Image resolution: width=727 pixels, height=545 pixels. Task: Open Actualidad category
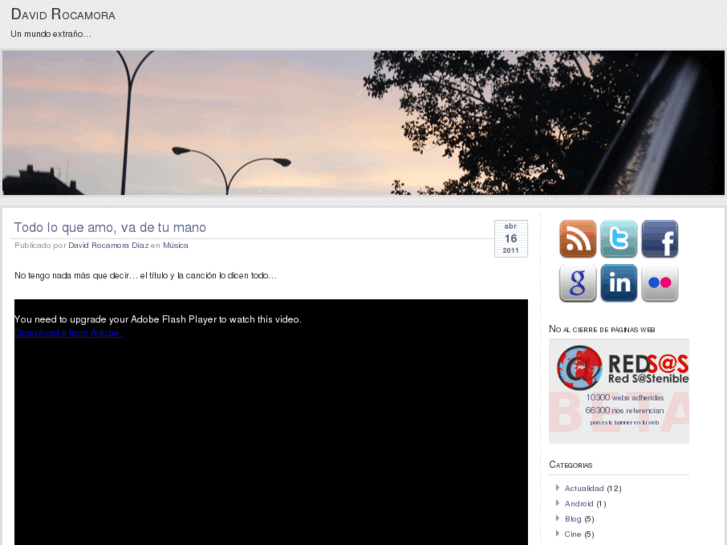(584, 488)
